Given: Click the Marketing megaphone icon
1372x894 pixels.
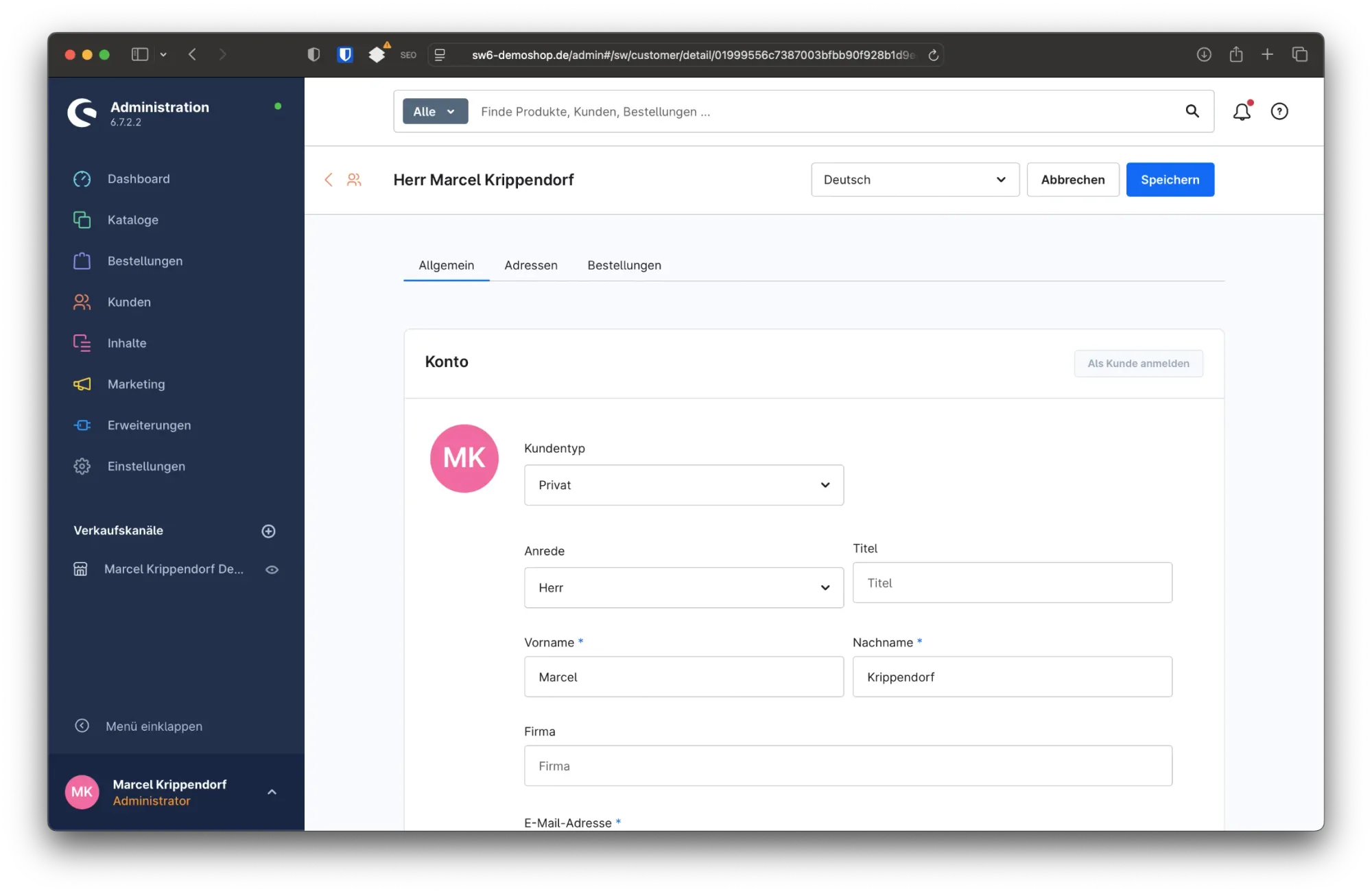Looking at the screenshot, I should [82, 384].
